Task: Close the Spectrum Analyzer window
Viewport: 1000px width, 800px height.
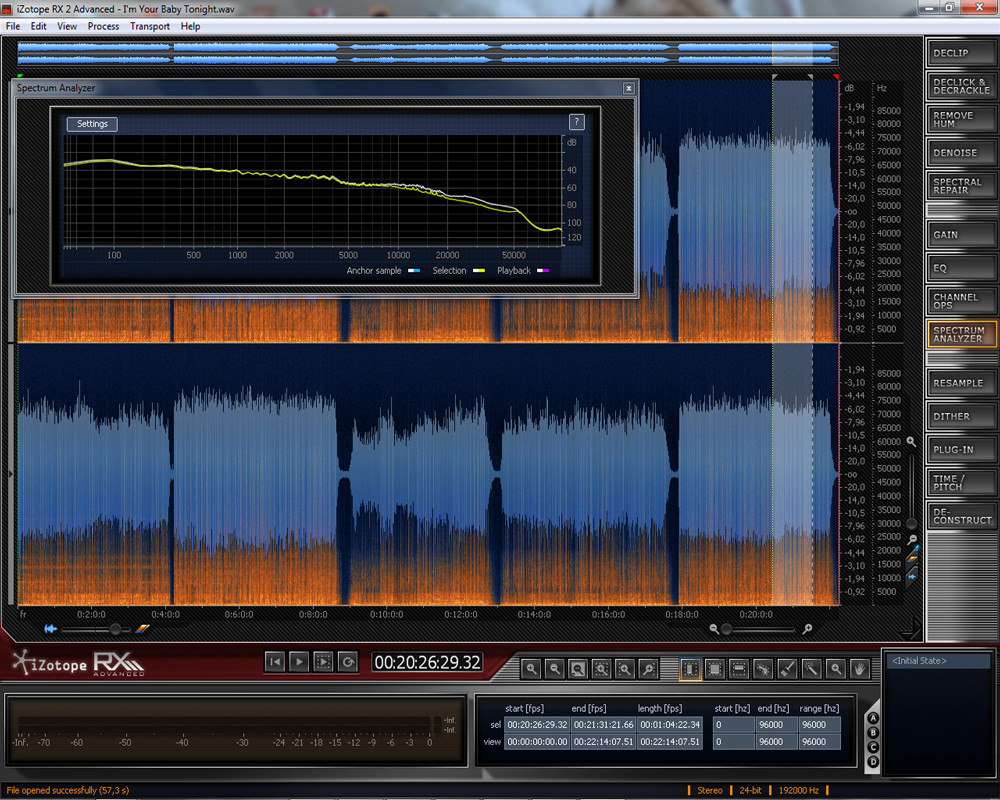Action: [629, 88]
